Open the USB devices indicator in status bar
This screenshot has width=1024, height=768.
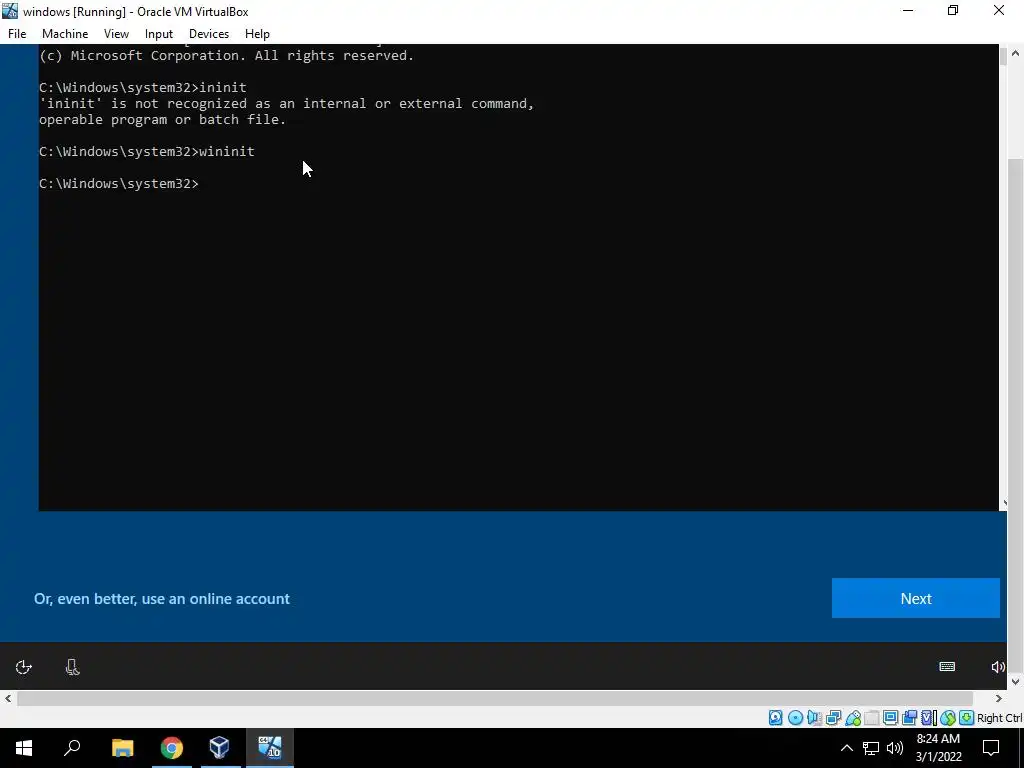(x=853, y=718)
